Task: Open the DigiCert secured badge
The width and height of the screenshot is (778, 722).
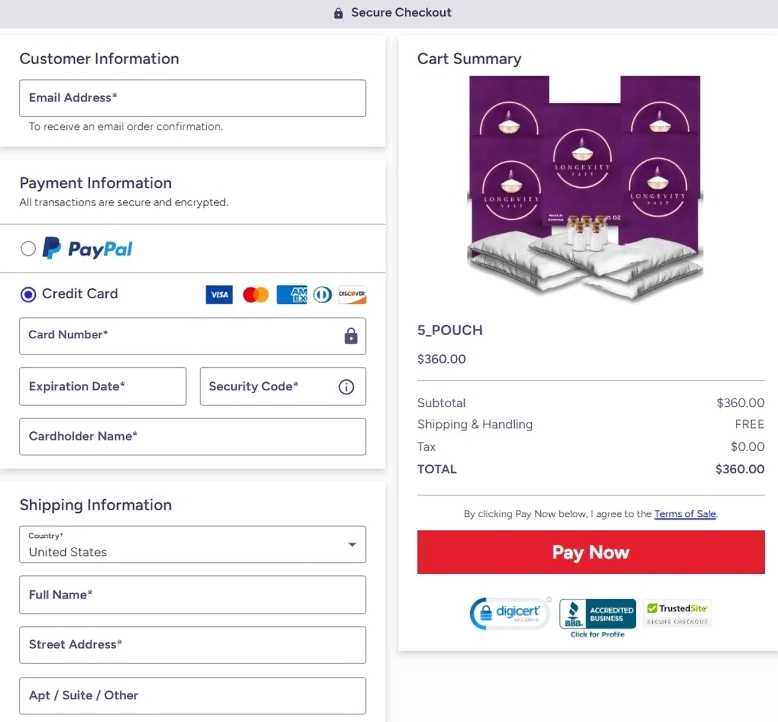Action: [509, 613]
